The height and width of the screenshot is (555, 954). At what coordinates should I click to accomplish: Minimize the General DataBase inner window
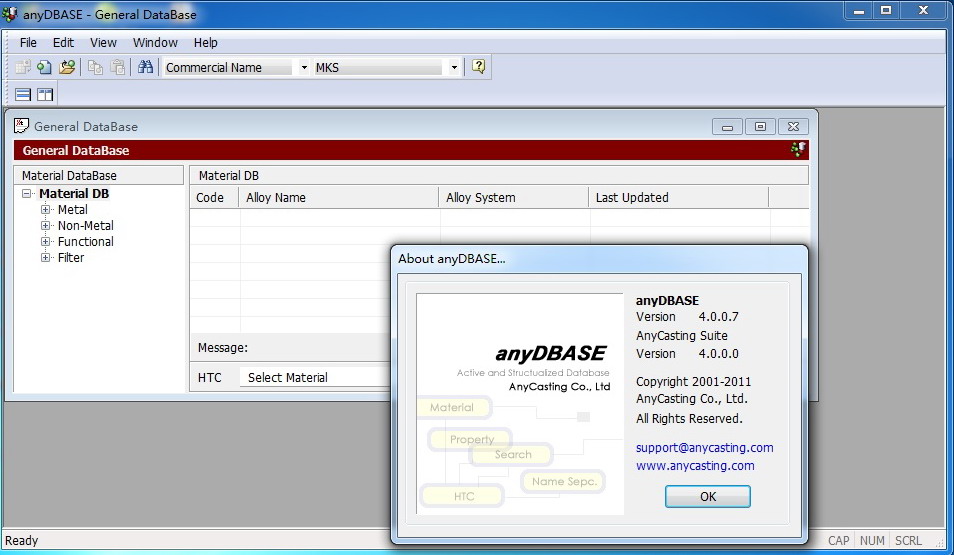pos(727,127)
